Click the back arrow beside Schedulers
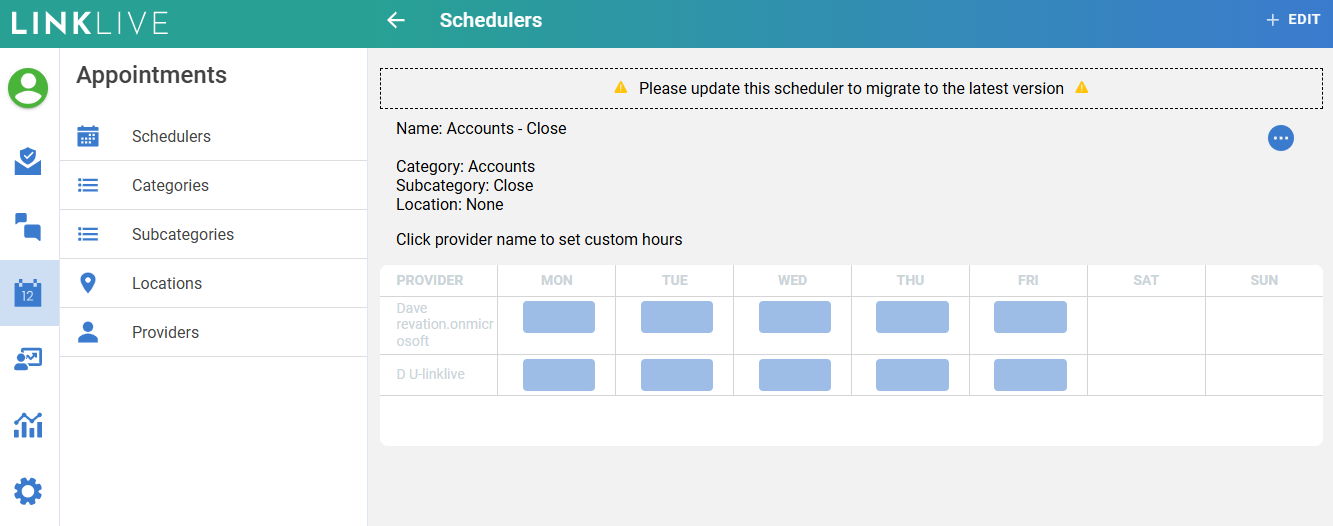The image size is (1333, 526). click(x=396, y=21)
